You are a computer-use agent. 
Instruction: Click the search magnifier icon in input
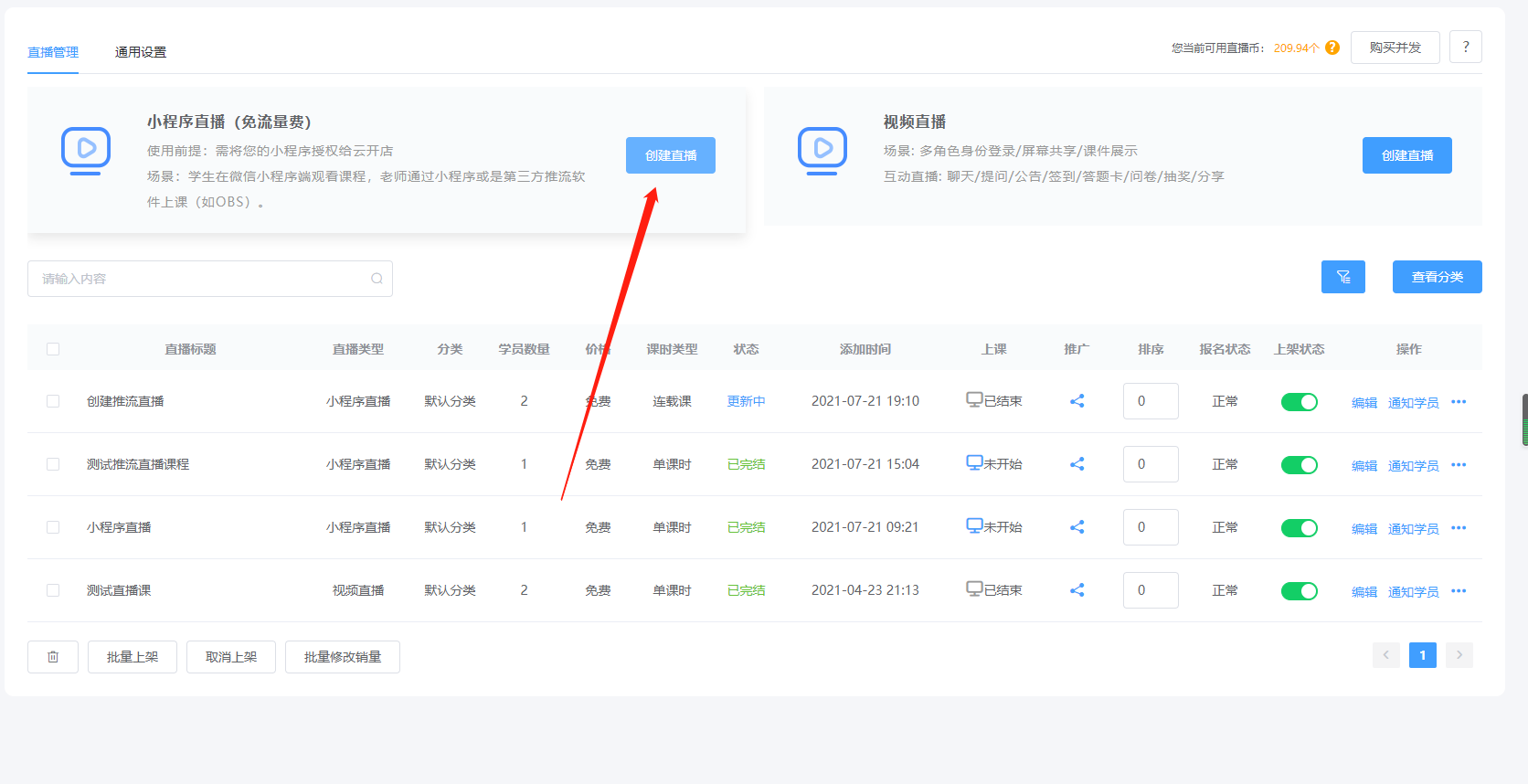point(377,279)
